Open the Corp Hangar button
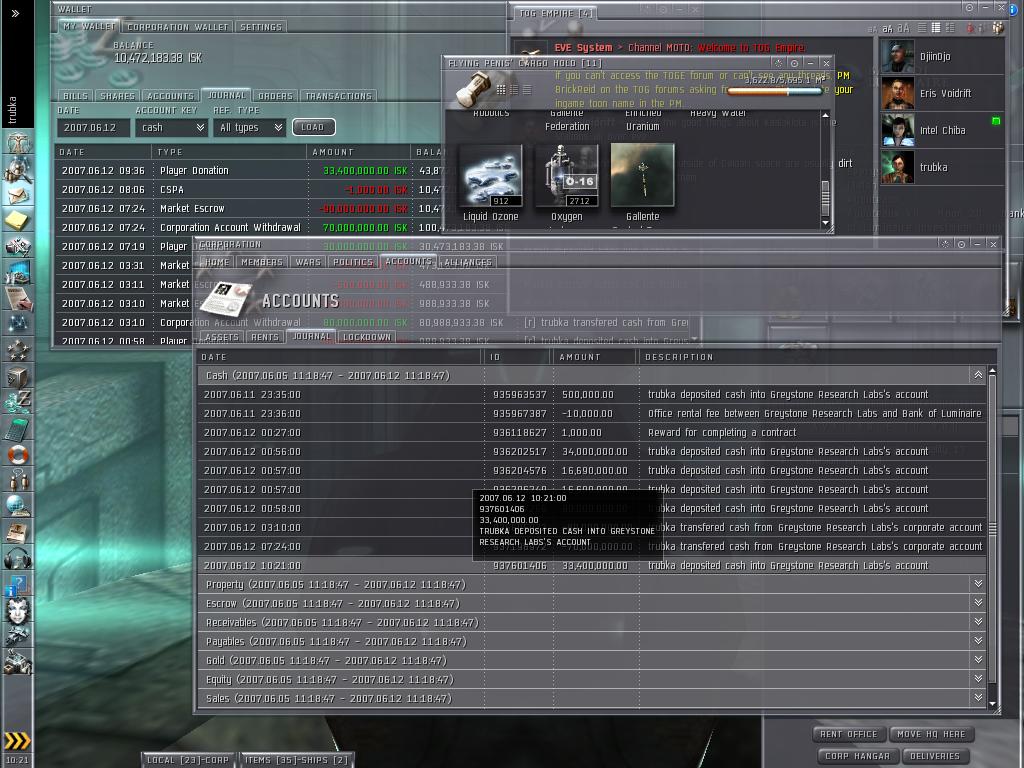Viewport: 1024px width, 768px height. point(857,756)
